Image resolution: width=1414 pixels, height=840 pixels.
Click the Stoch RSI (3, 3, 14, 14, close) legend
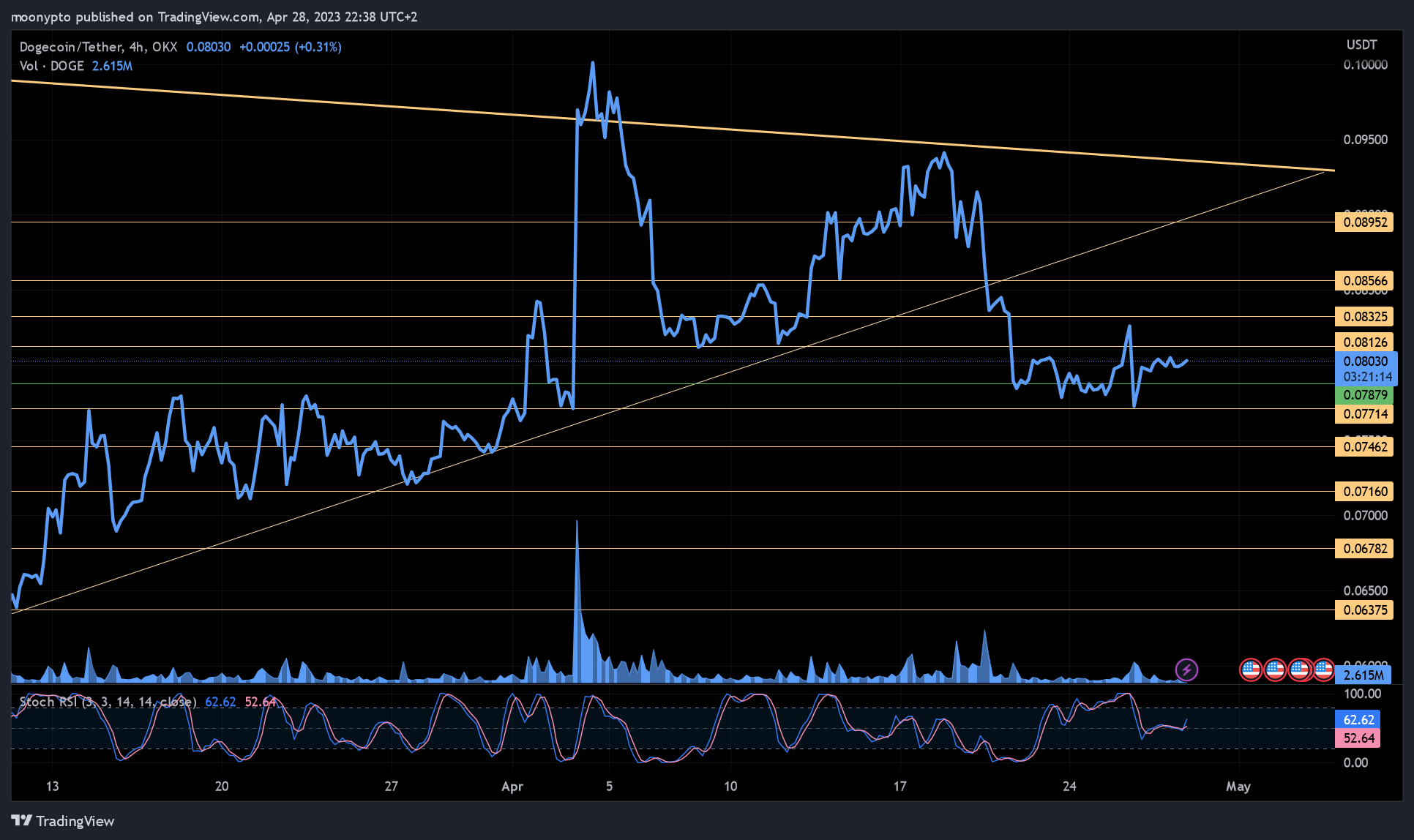tap(108, 702)
